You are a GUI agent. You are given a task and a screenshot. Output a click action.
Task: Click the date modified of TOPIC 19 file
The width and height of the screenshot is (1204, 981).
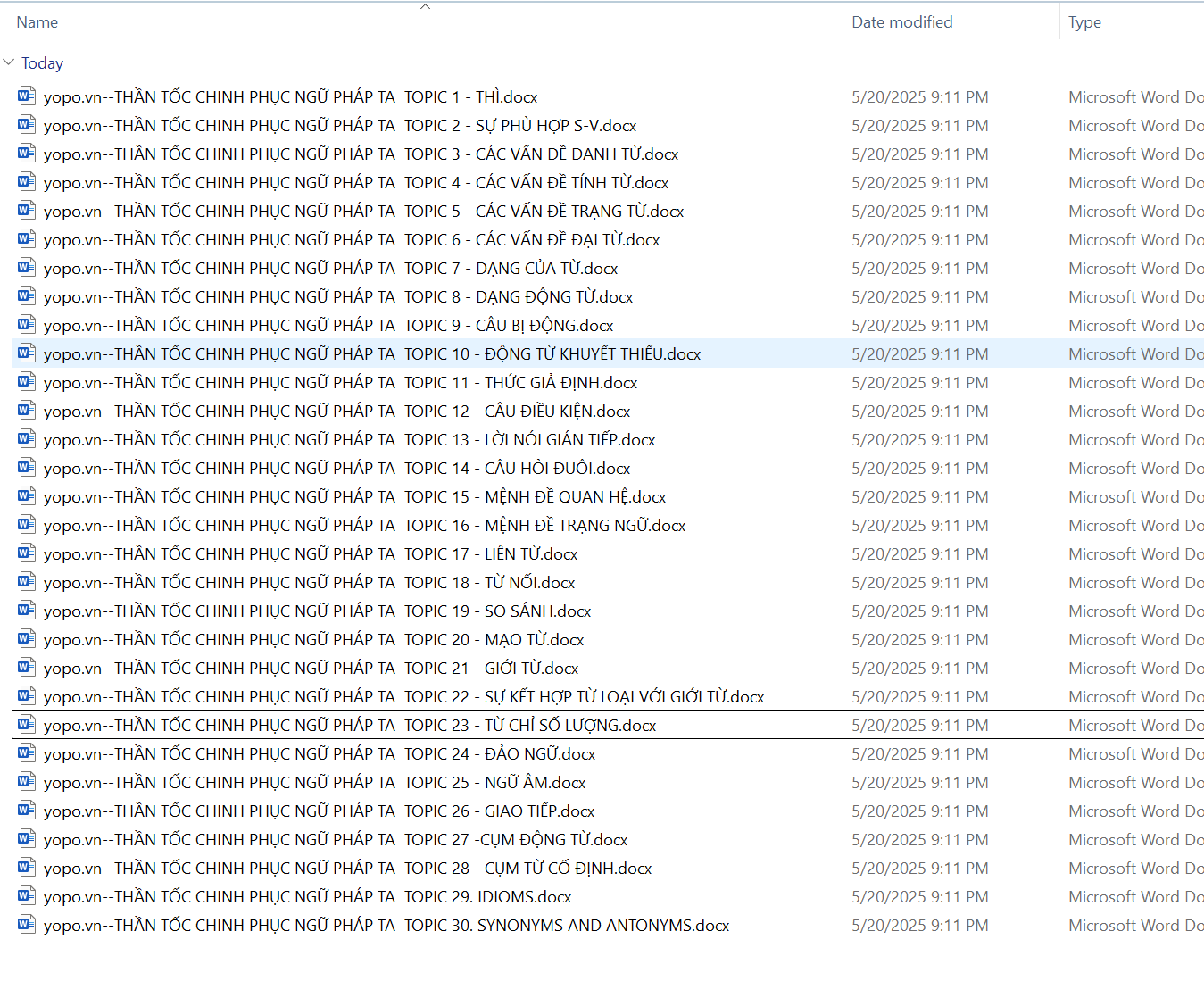tap(919, 611)
